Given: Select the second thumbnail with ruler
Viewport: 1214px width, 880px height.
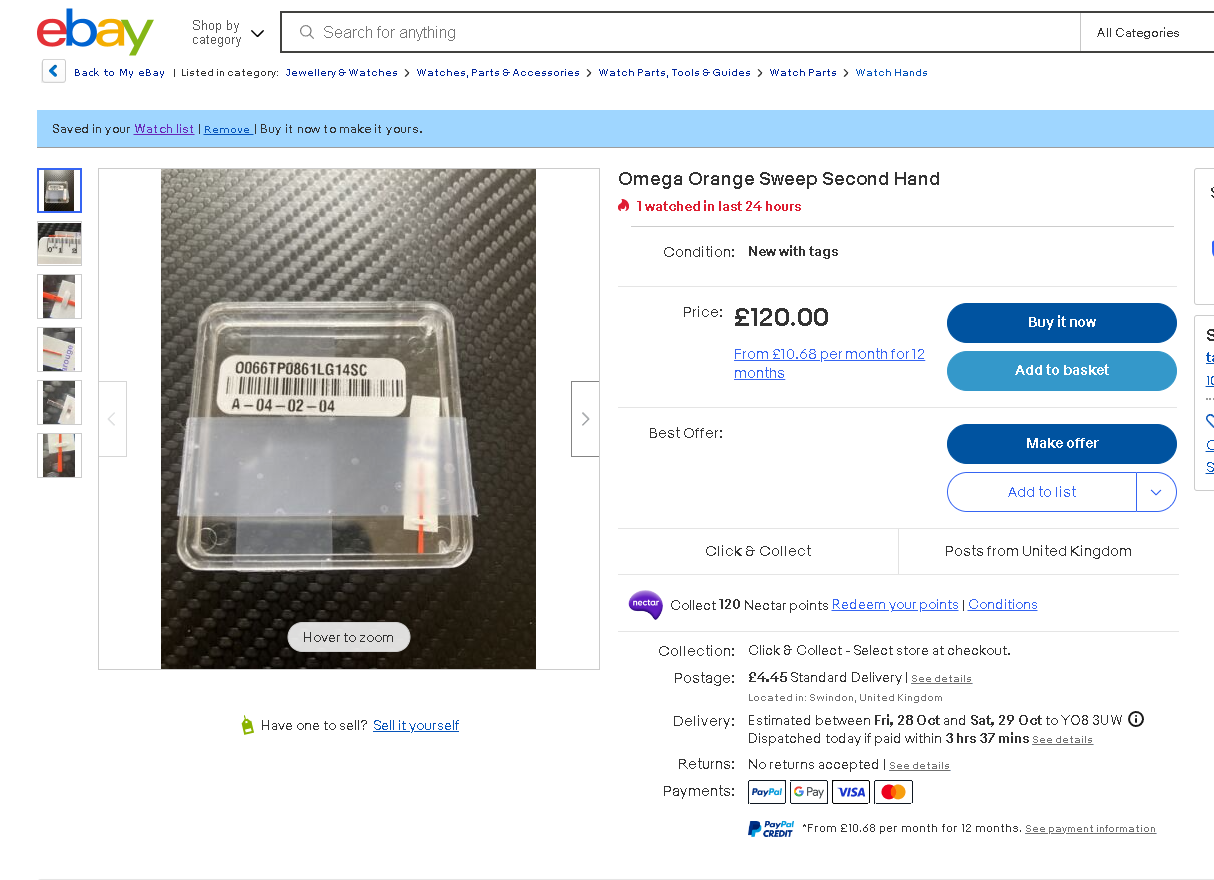Looking at the screenshot, I should coord(59,243).
